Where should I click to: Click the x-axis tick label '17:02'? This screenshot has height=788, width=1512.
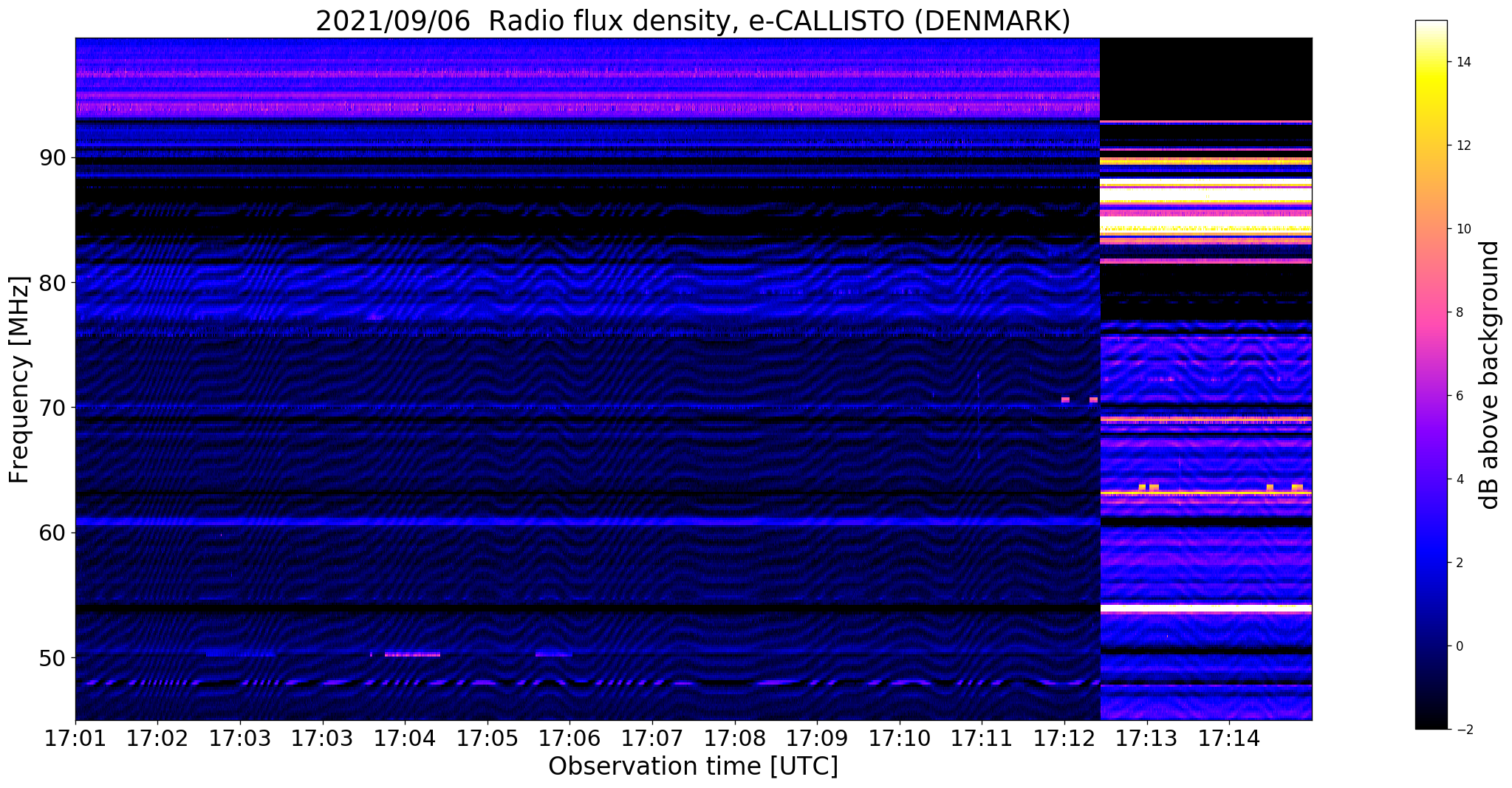point(157,739)
